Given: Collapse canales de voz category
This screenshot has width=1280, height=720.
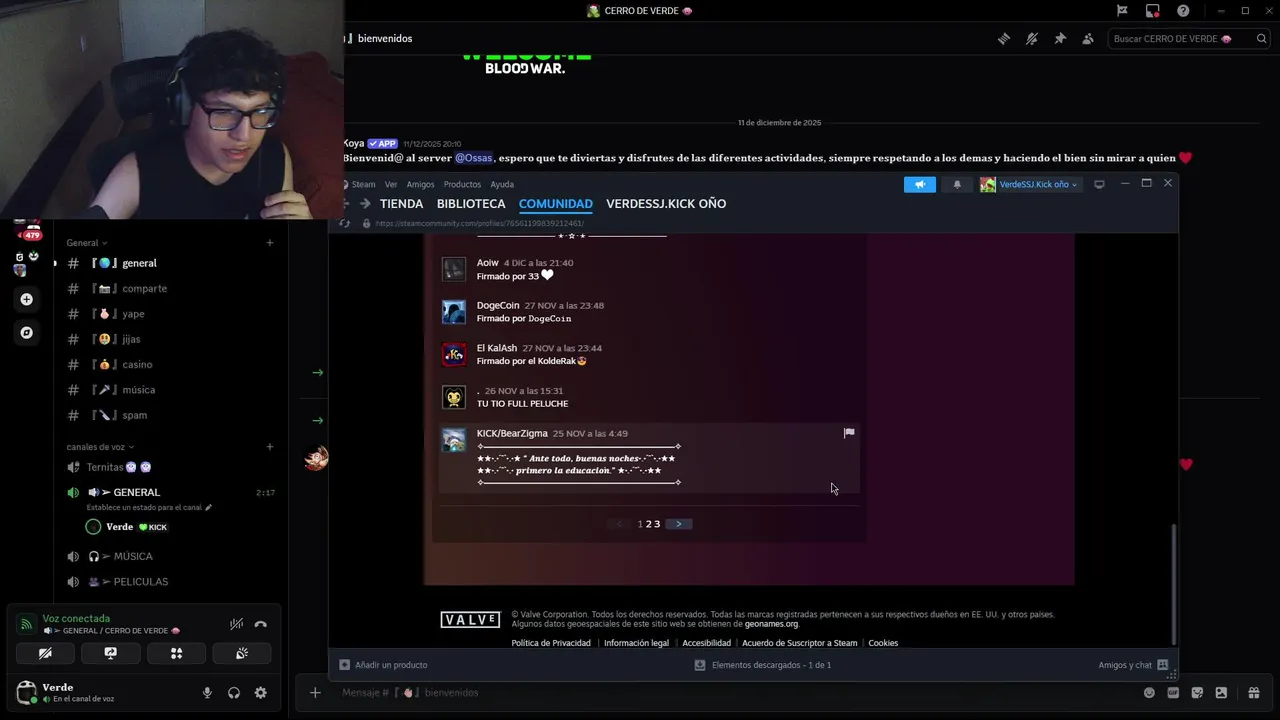Looking at the screenshot, I should 100,447.
